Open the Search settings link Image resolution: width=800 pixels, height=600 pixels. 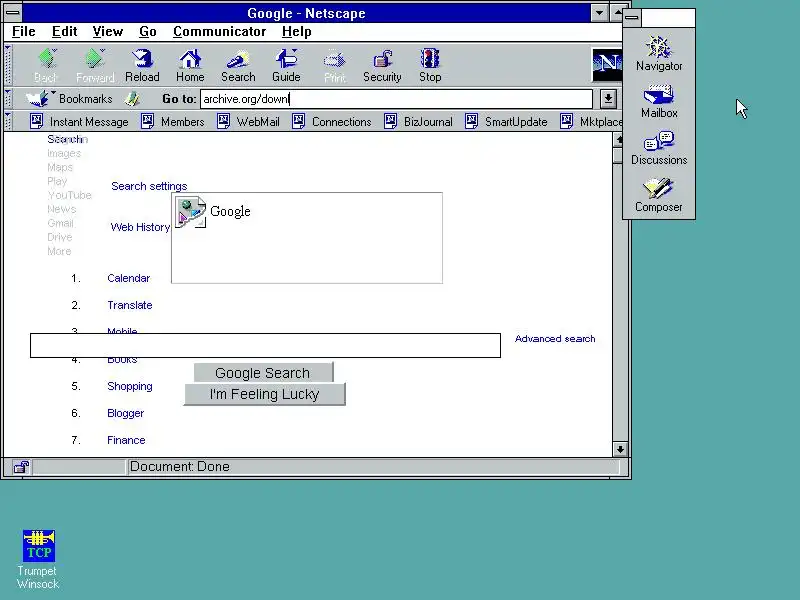(149, 186)
